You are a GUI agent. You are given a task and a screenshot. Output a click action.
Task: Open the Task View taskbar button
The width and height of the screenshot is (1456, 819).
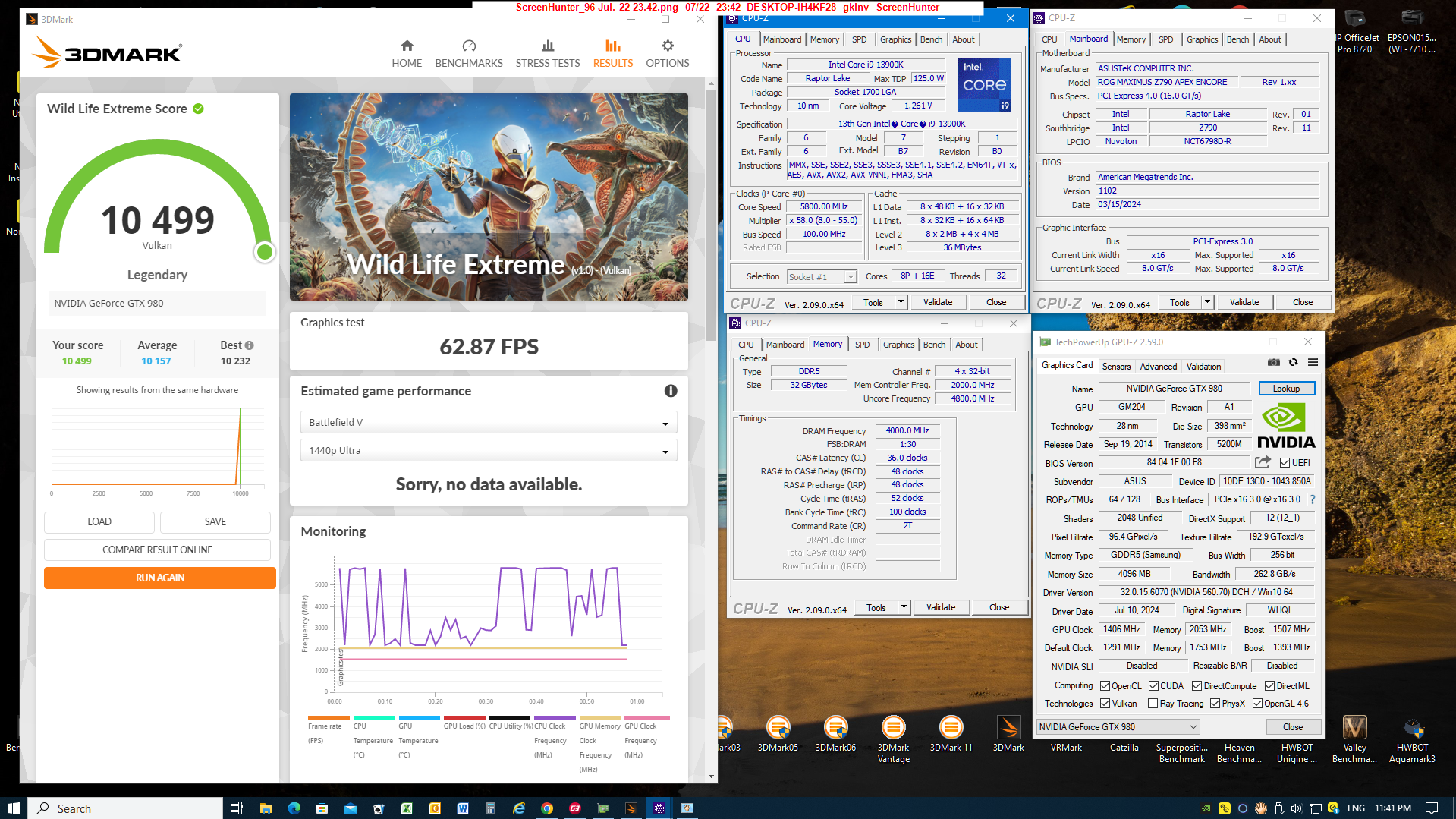[x=236, y=808]
